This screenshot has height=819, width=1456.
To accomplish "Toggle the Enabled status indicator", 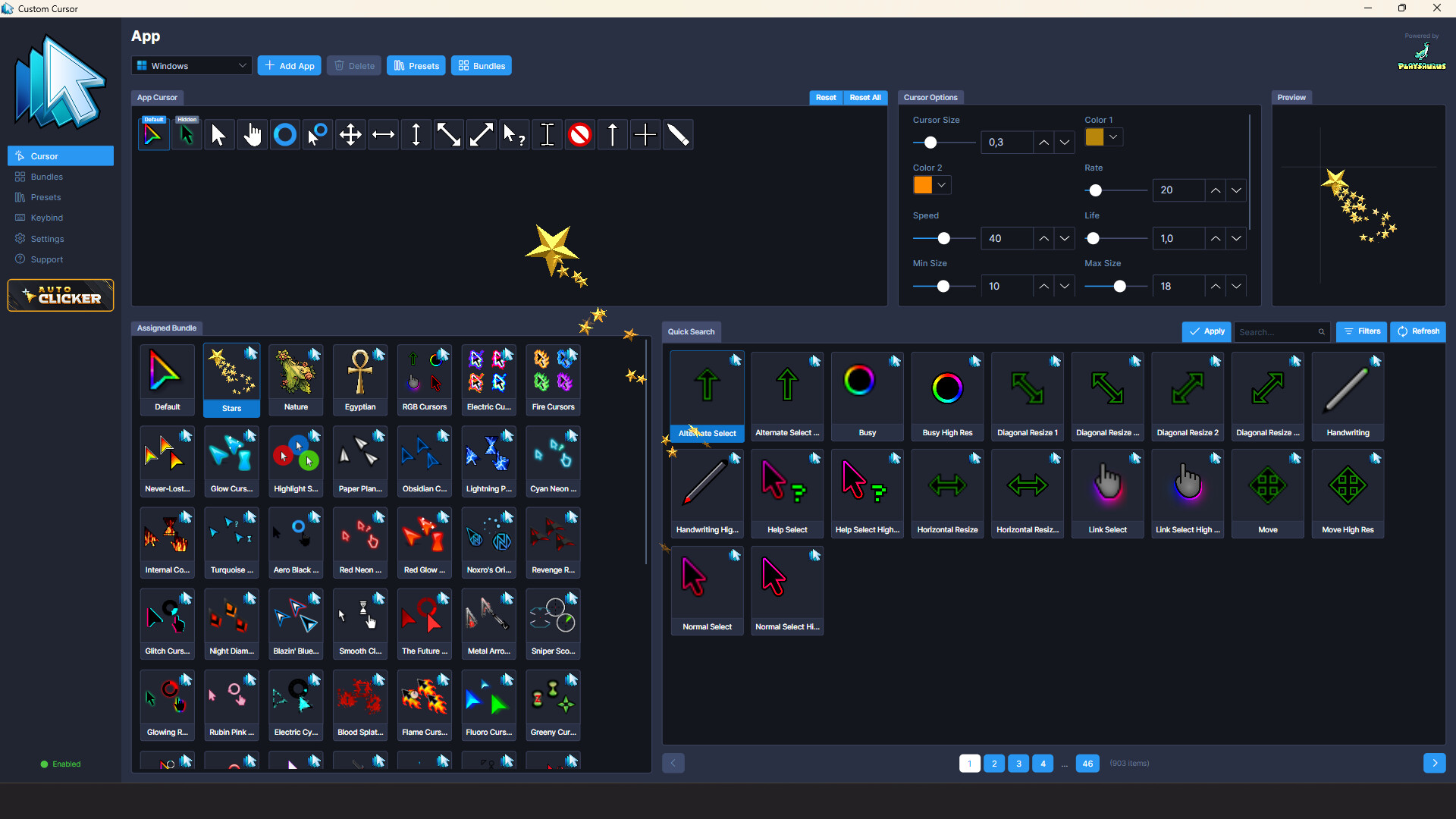I will (x=61, y=764).
